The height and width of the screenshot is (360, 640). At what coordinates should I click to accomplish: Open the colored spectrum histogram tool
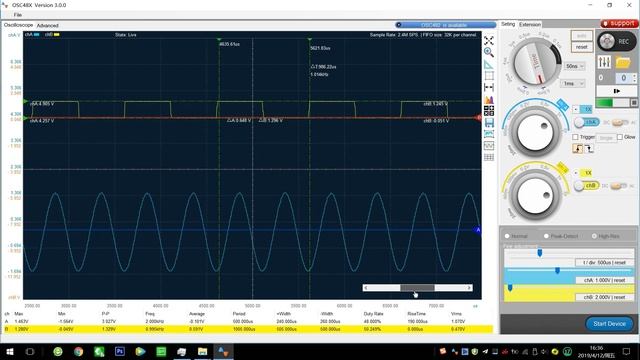point(489,99)
